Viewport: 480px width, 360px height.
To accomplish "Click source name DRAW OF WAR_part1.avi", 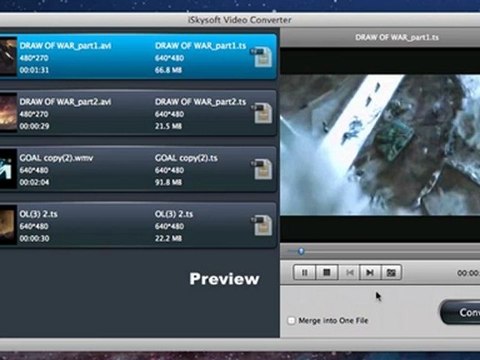I will tap(65, 46).
